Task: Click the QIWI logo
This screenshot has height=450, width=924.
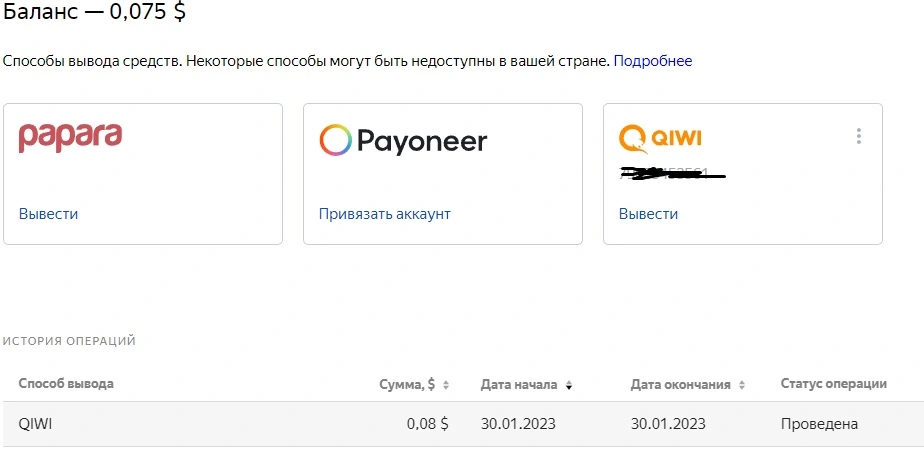Action: coord(660,138)
